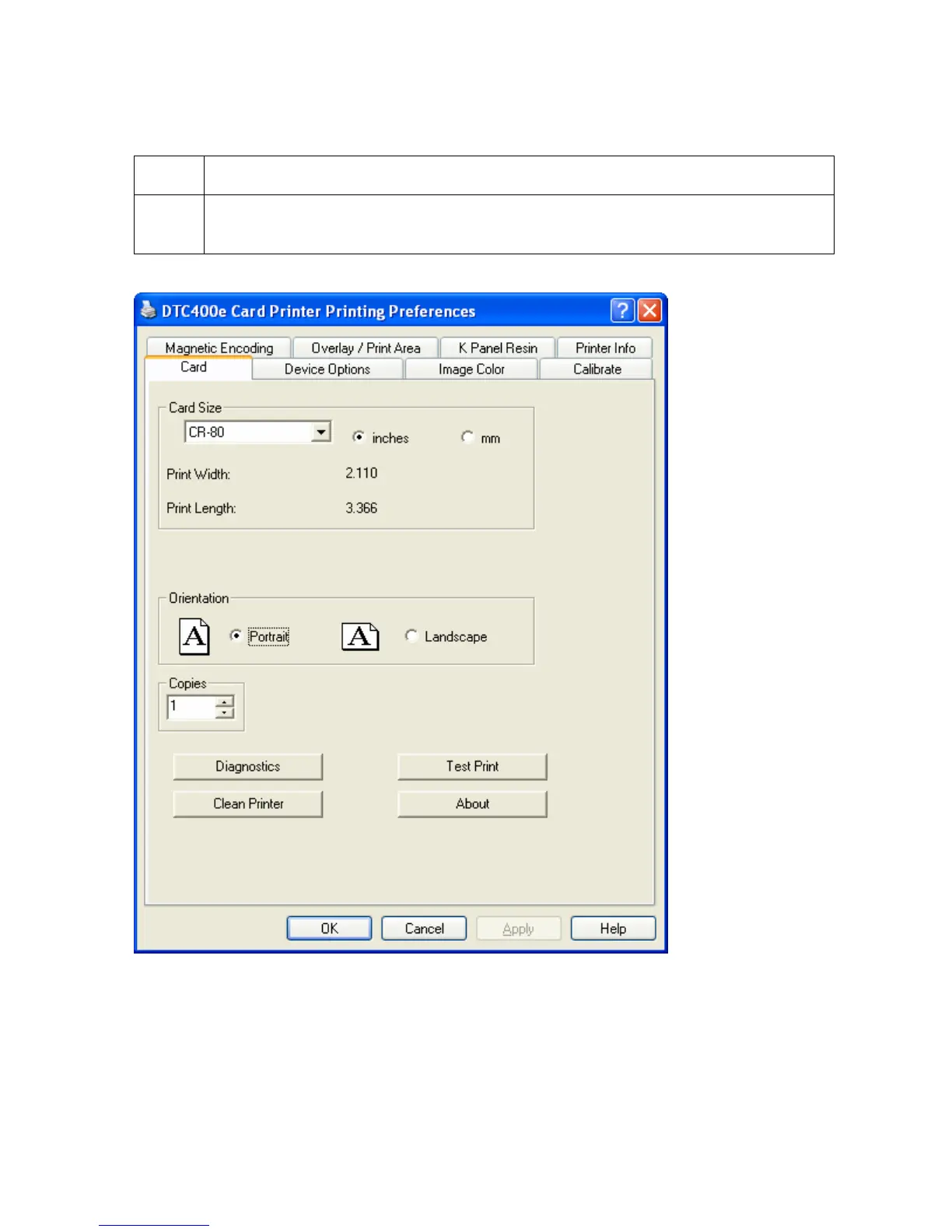Click the landscape orientation page icon
The image size is (952, 1232).
(x=360, y=637)
